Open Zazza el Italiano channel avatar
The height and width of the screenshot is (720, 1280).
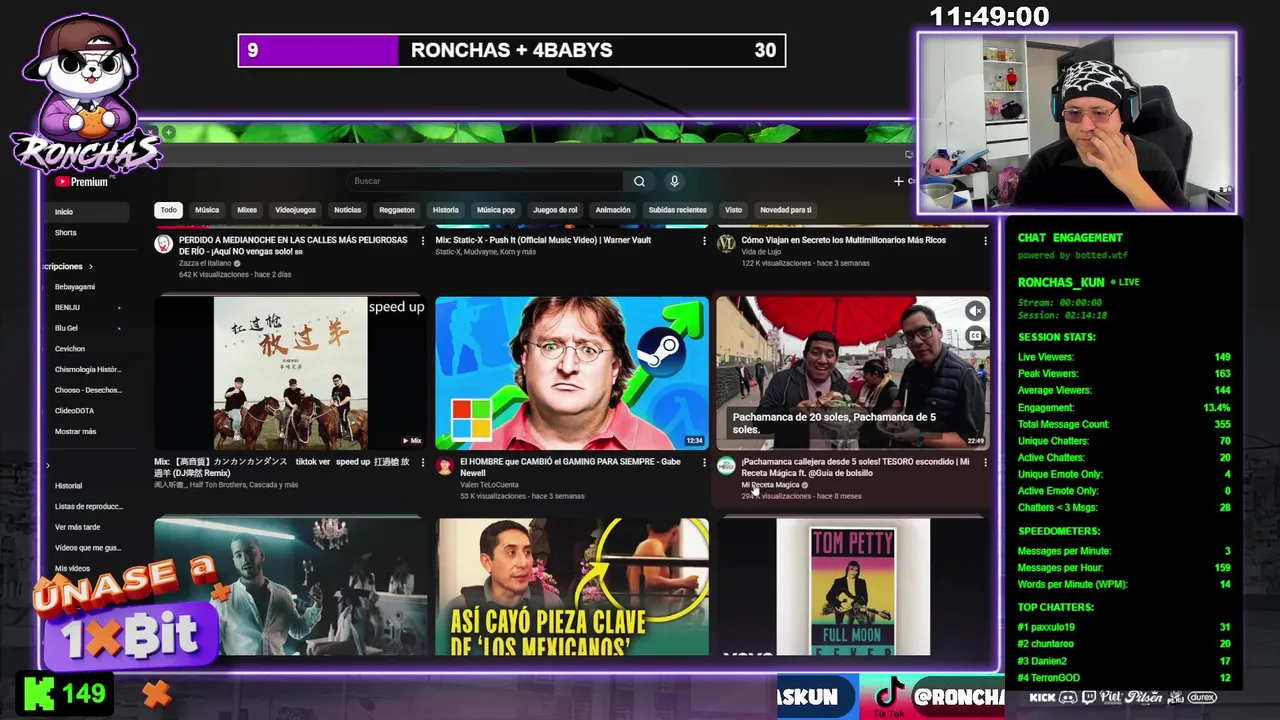point(164,244)
